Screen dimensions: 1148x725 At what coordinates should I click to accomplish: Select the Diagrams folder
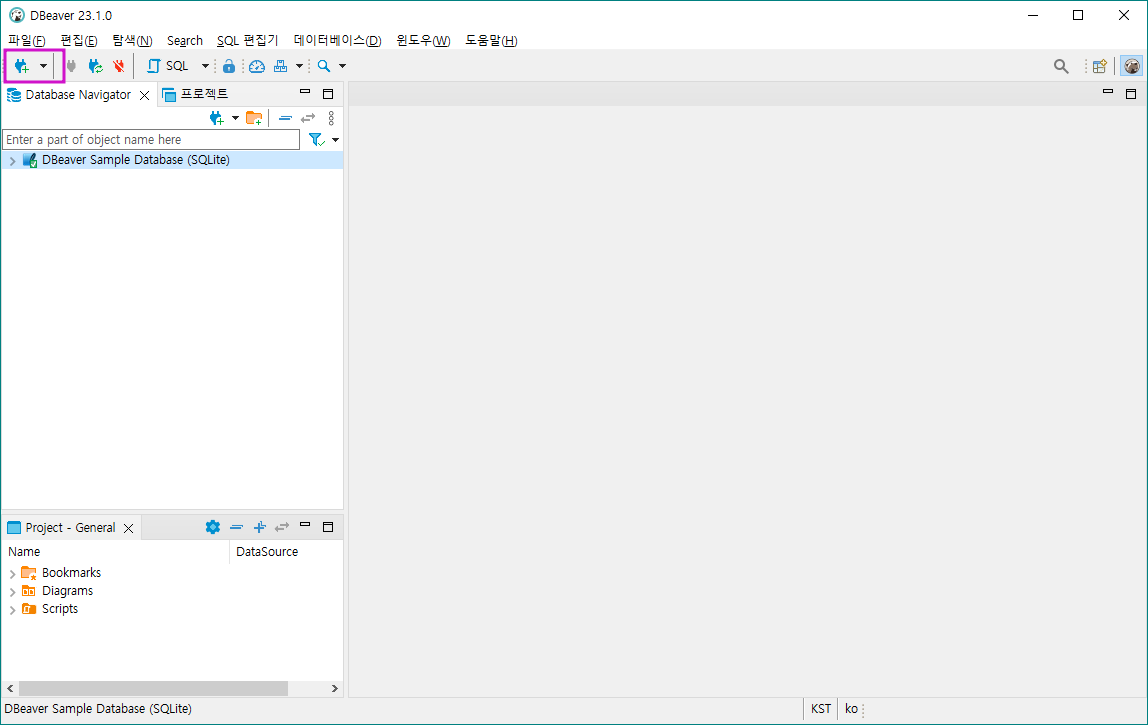click(x=67, y=591)
